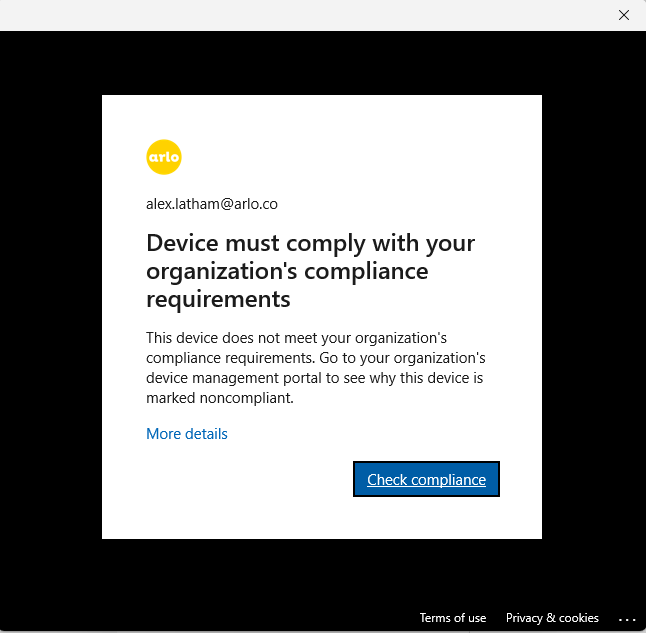The image size is (646, 633).
Task: Open the More details link
Action: [187, 434]
